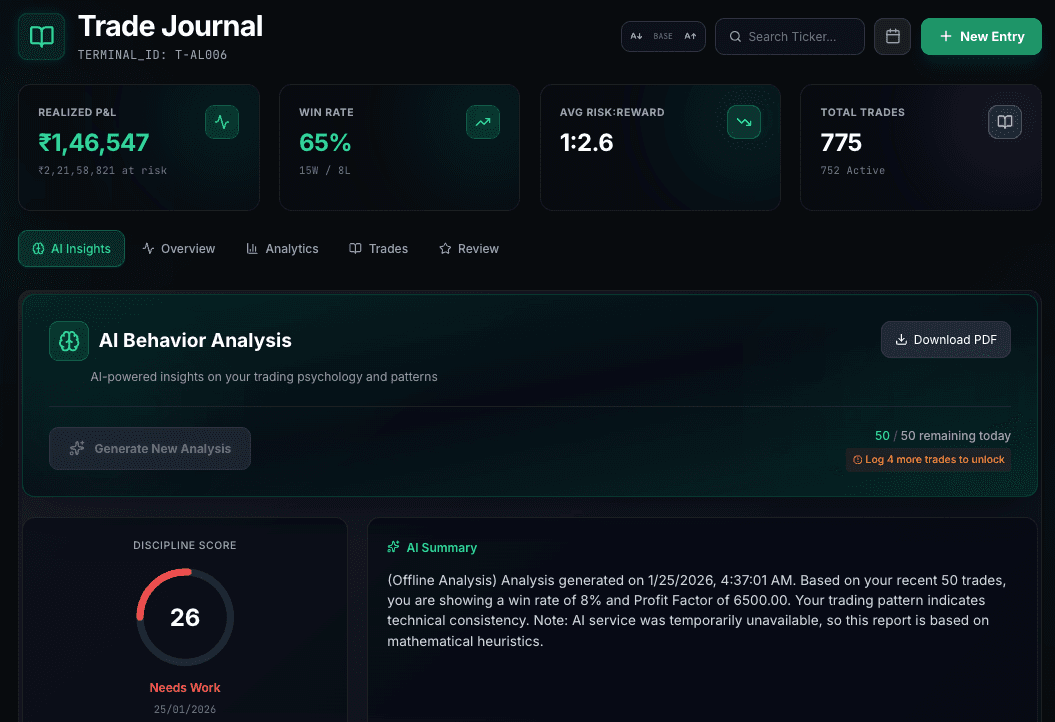Create a new entry with the New Entry button
Screen dimensions: 1055x722
pyautogui.click(x=981, y=36)
